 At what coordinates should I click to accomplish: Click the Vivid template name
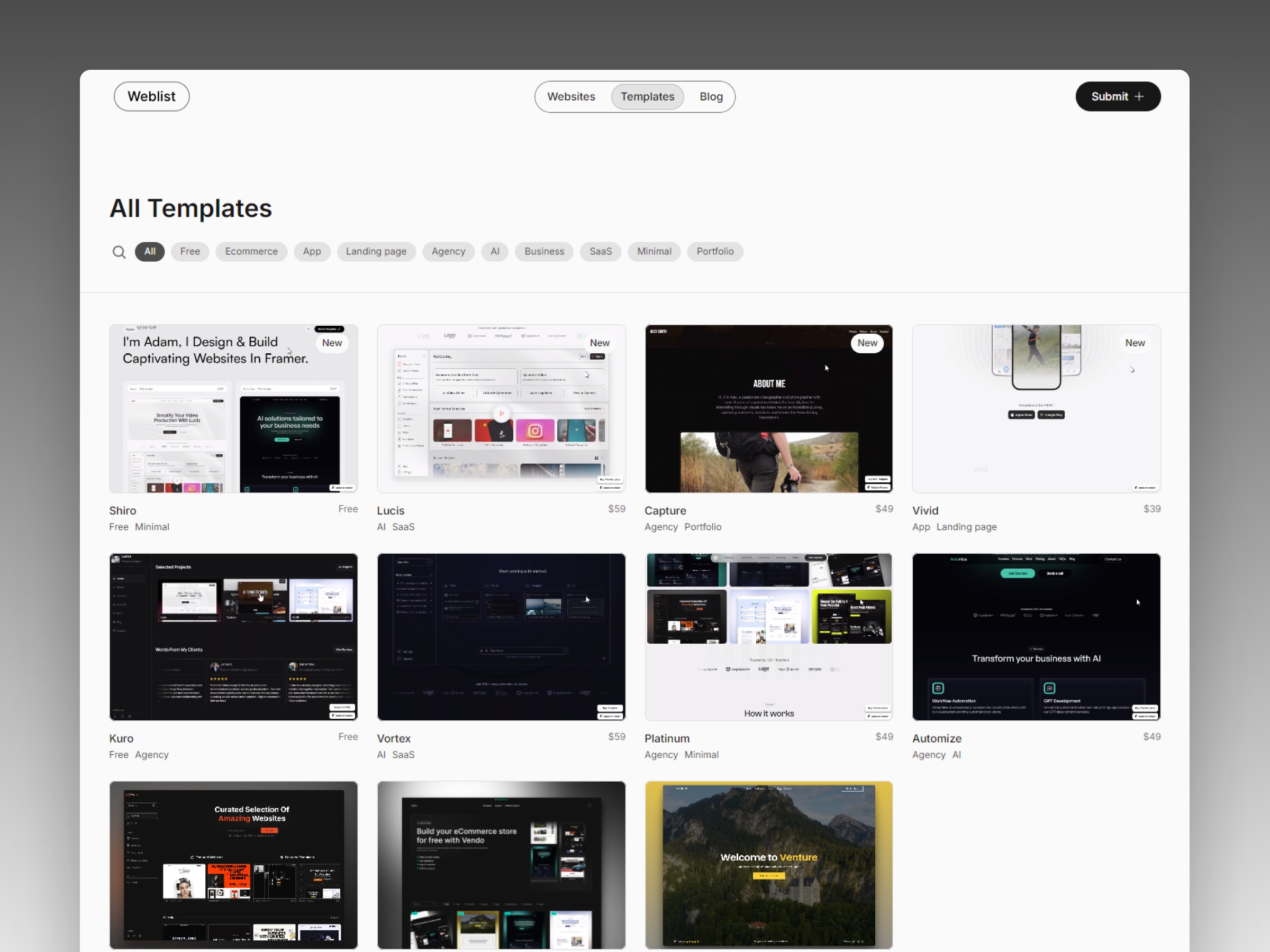[925, 510]
